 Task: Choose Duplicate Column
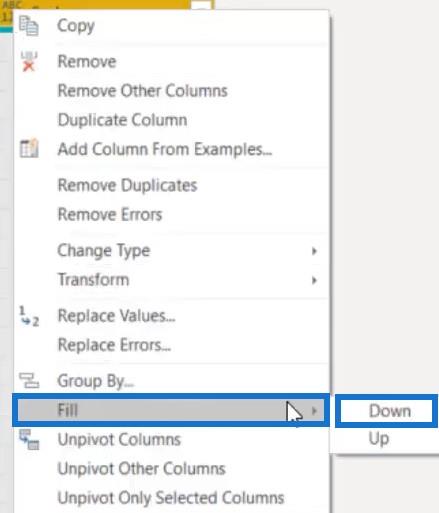point(122,120)
